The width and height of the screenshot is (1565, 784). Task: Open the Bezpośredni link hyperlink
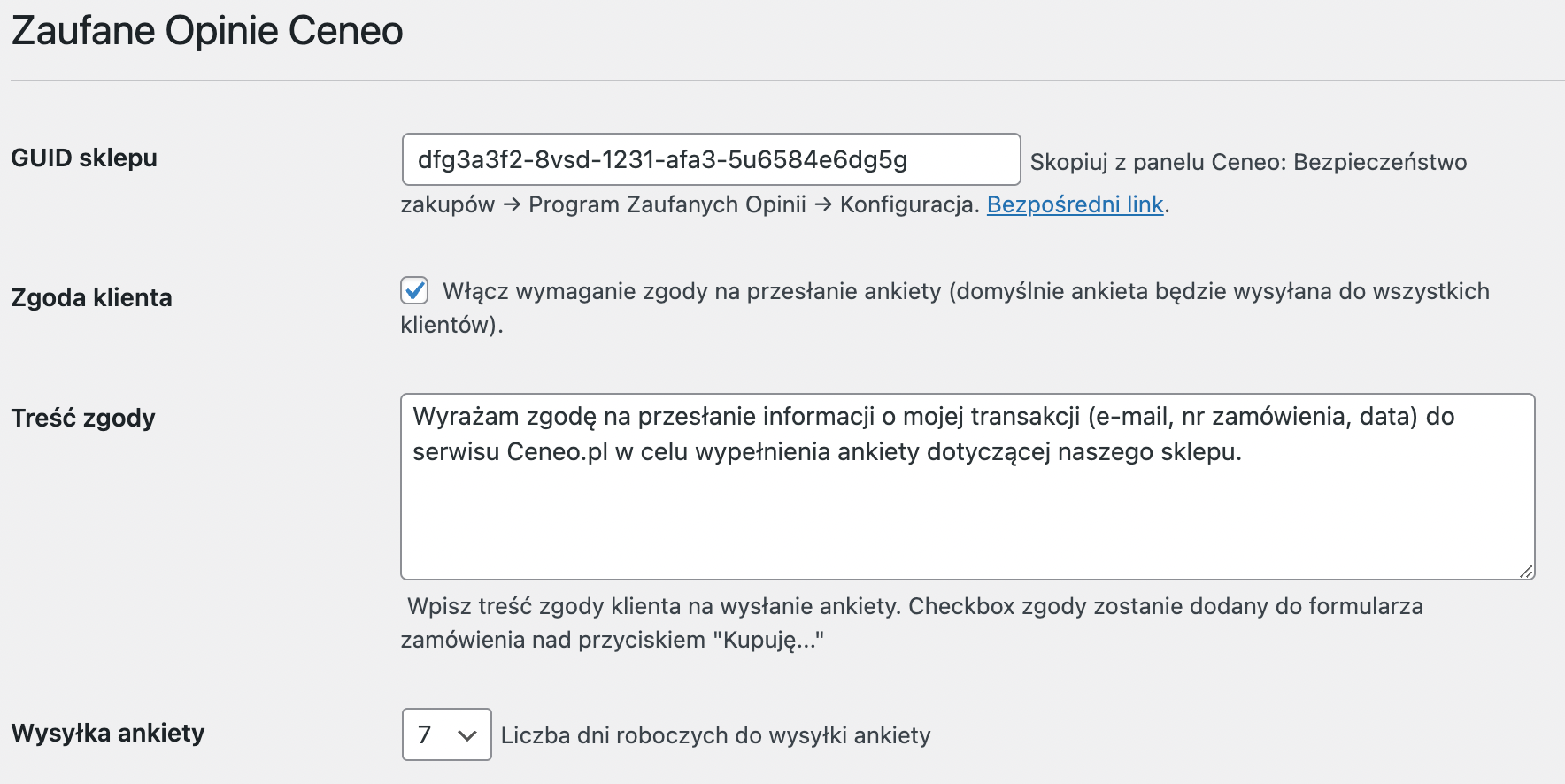pyautogui.click(x=1075, y=204)
